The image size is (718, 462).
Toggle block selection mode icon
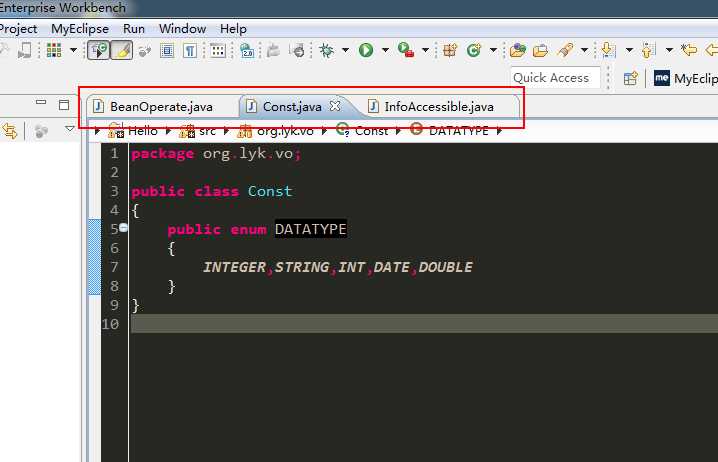coord(167,50)
